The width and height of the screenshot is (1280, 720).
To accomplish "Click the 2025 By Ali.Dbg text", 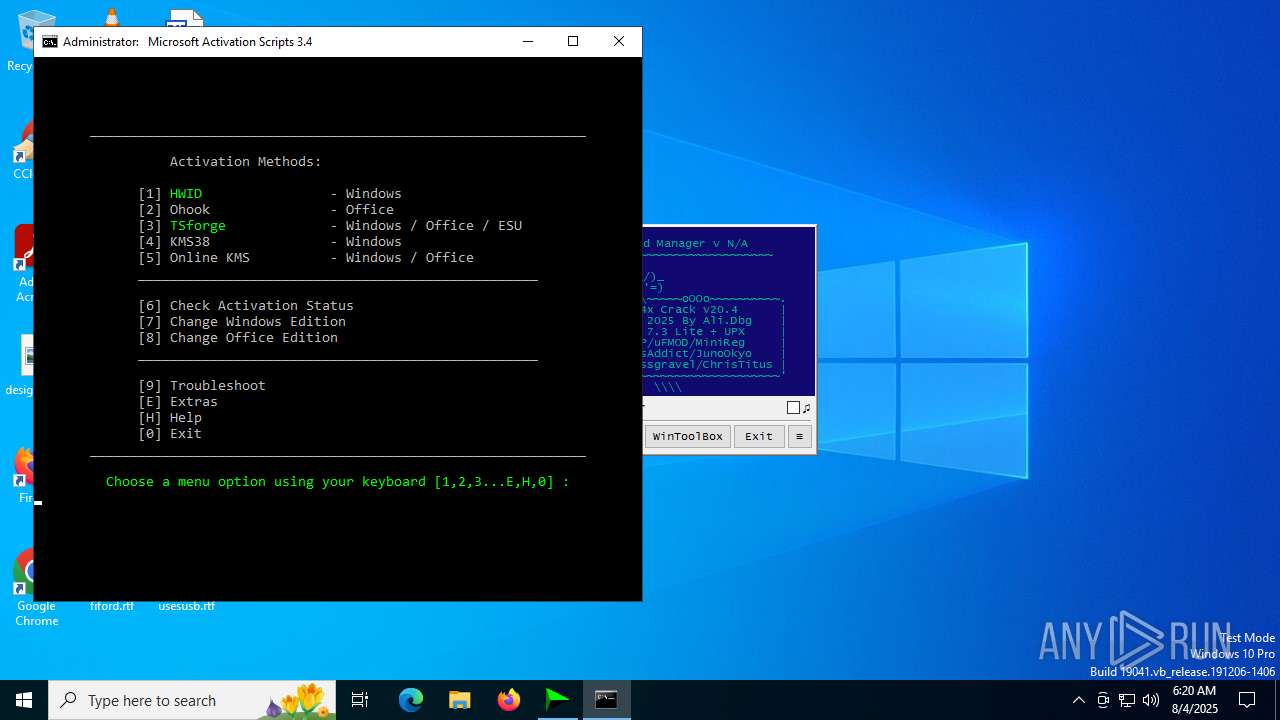I will click(700, 321).
